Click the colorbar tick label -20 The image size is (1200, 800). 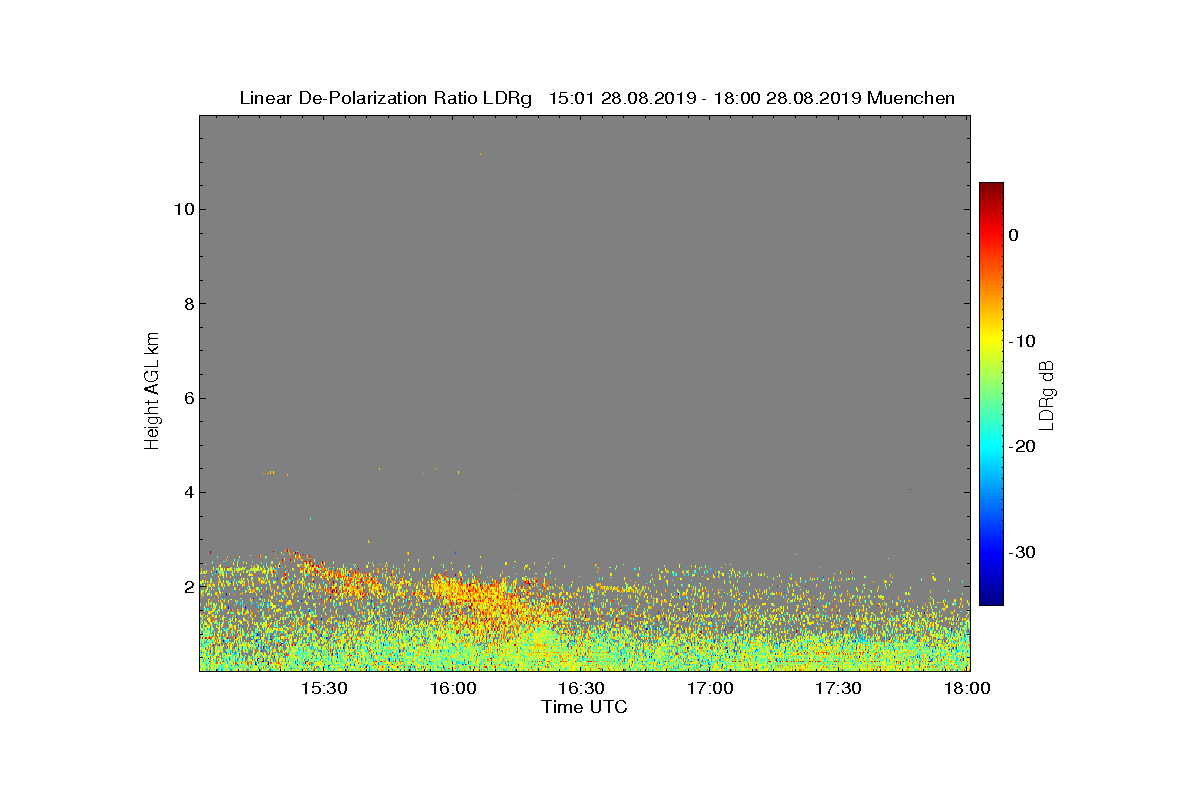click(1022, 447)
